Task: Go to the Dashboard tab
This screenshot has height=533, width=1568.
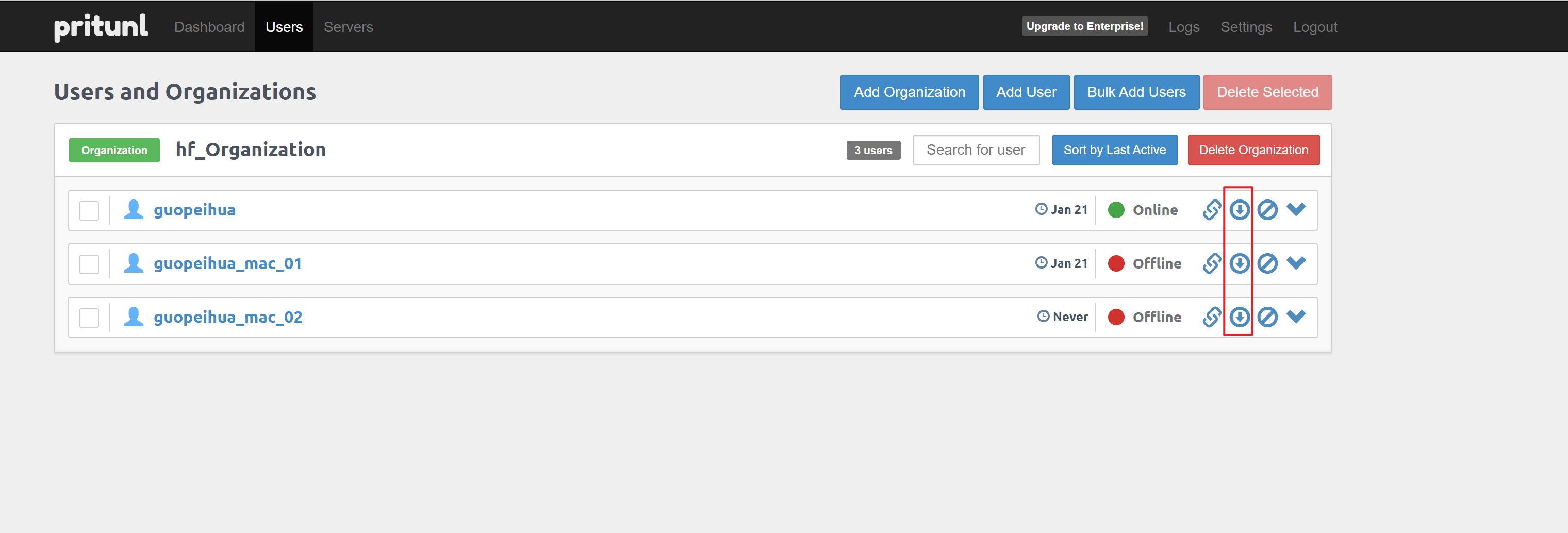Action: (x=209, y=27)
